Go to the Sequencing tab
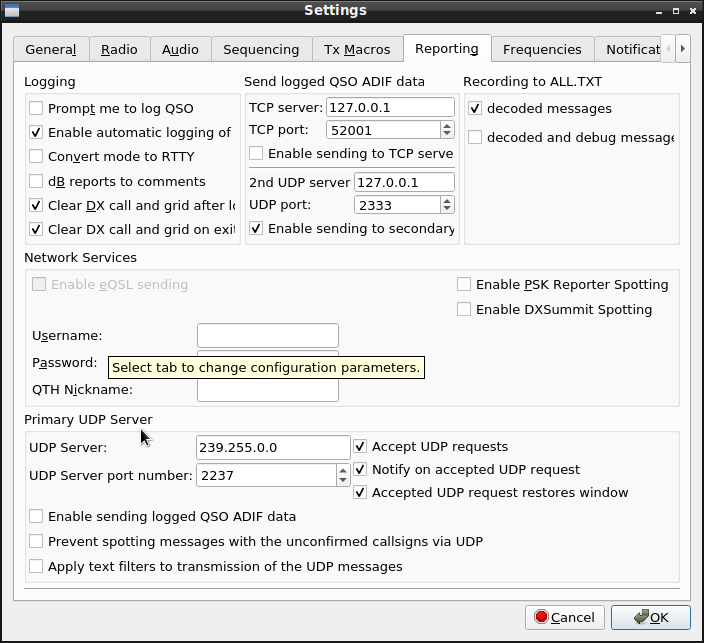The width and height of the screenshot is (704, 643). 261,49
